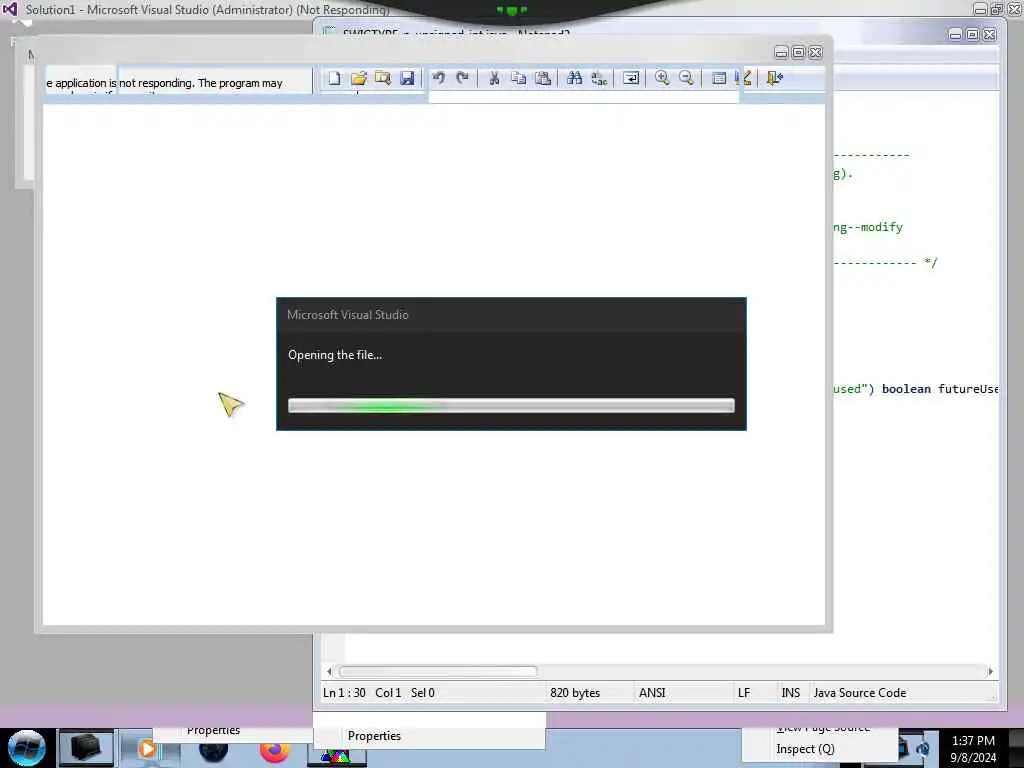Click the Opening the file progress bar

(511, 406)
